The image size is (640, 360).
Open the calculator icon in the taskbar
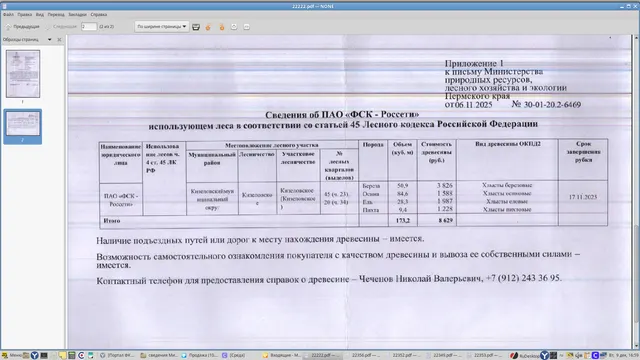point(71,356)
